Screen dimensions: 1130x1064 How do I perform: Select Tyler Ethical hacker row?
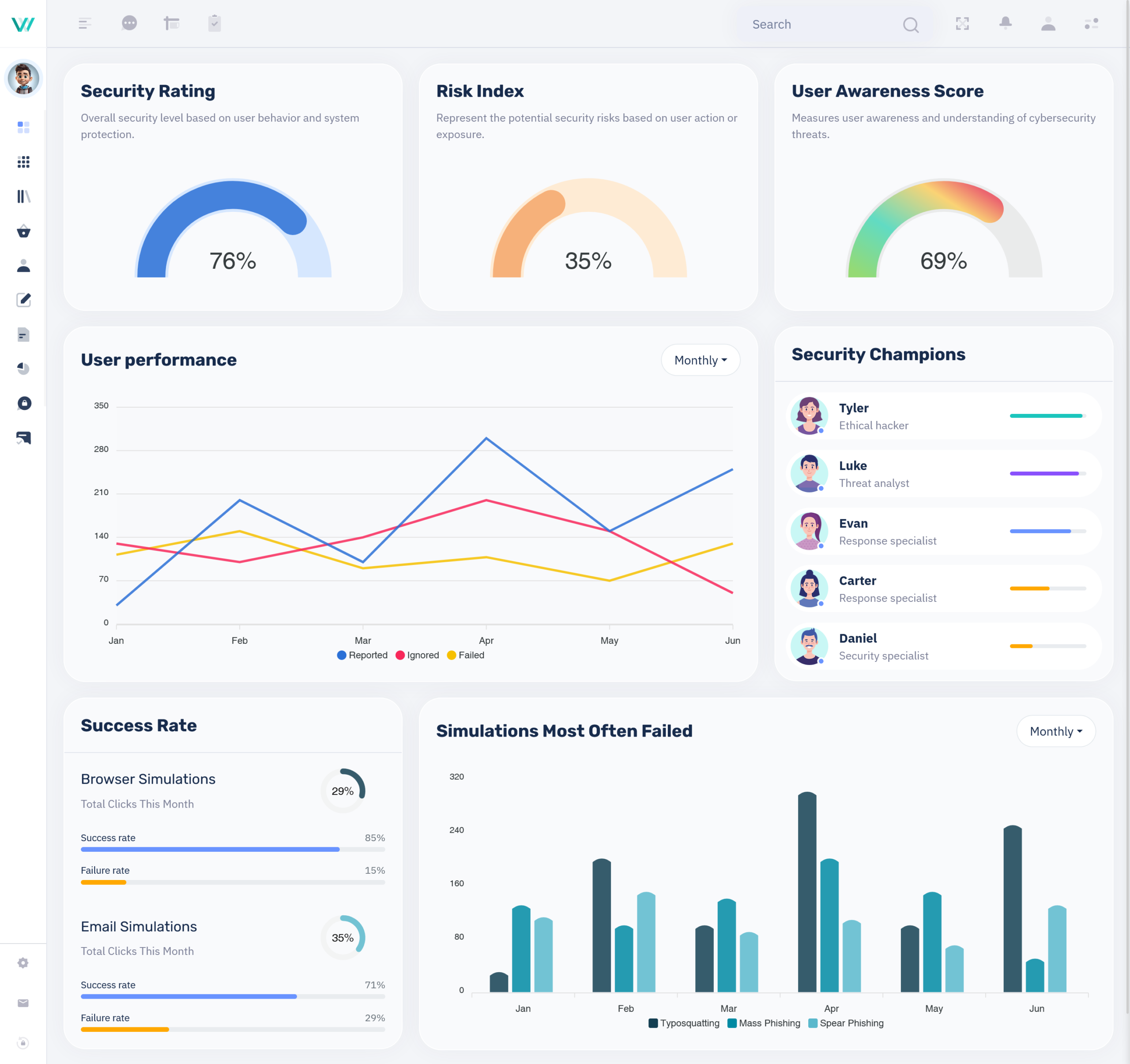pos(944,416)
